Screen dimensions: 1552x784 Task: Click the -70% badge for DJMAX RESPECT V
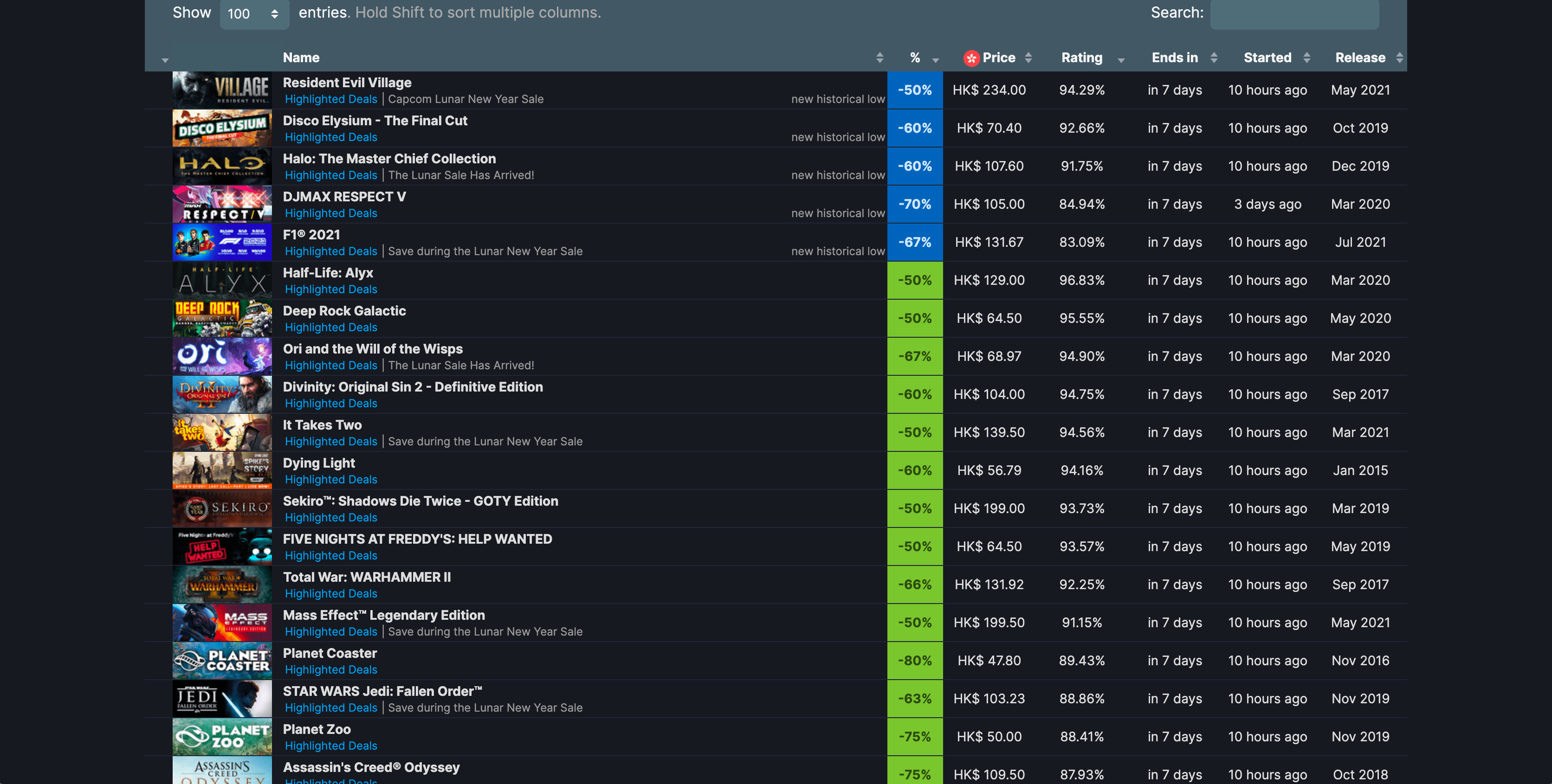pos(915,204)
